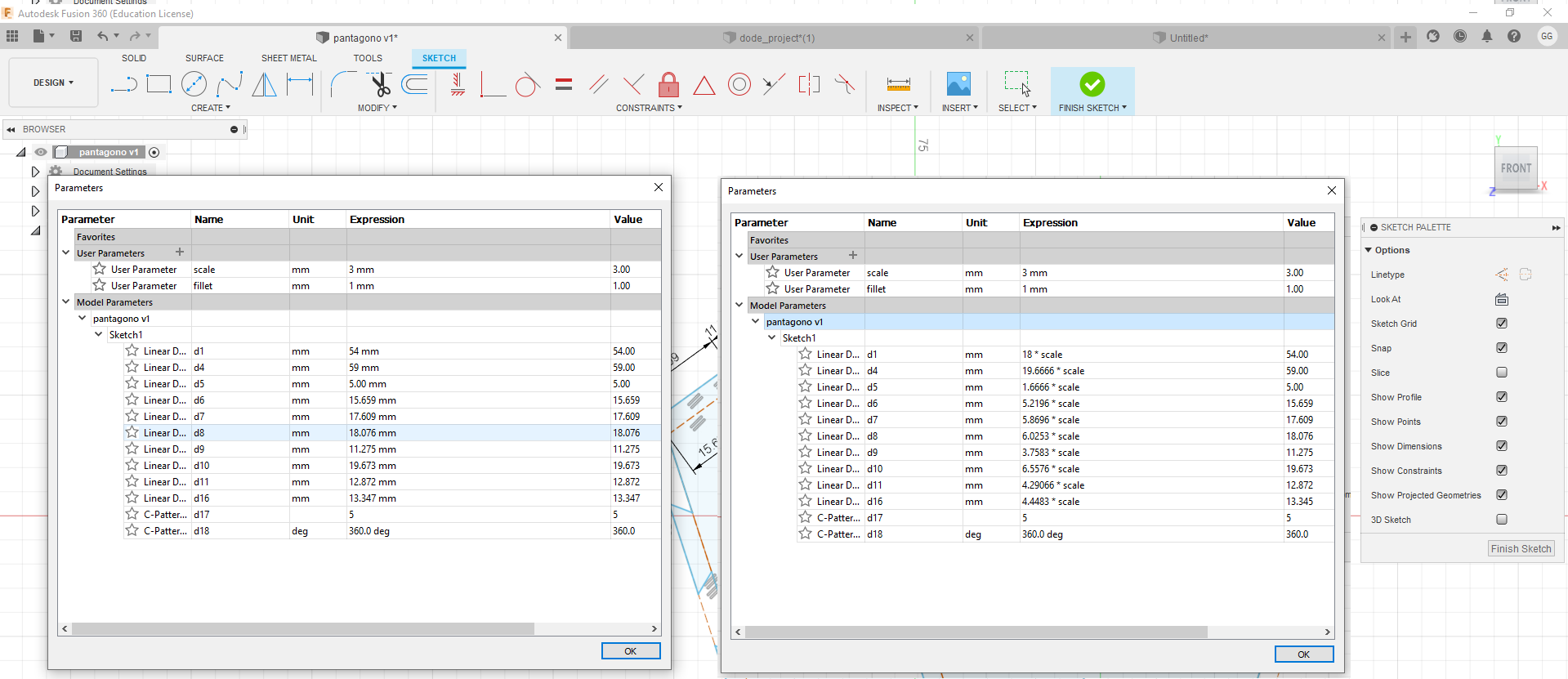Toggle the Show Profile checkbox
Image resolution: width=1568 pixels, height=679 pixels.
tap(1502, 397)
